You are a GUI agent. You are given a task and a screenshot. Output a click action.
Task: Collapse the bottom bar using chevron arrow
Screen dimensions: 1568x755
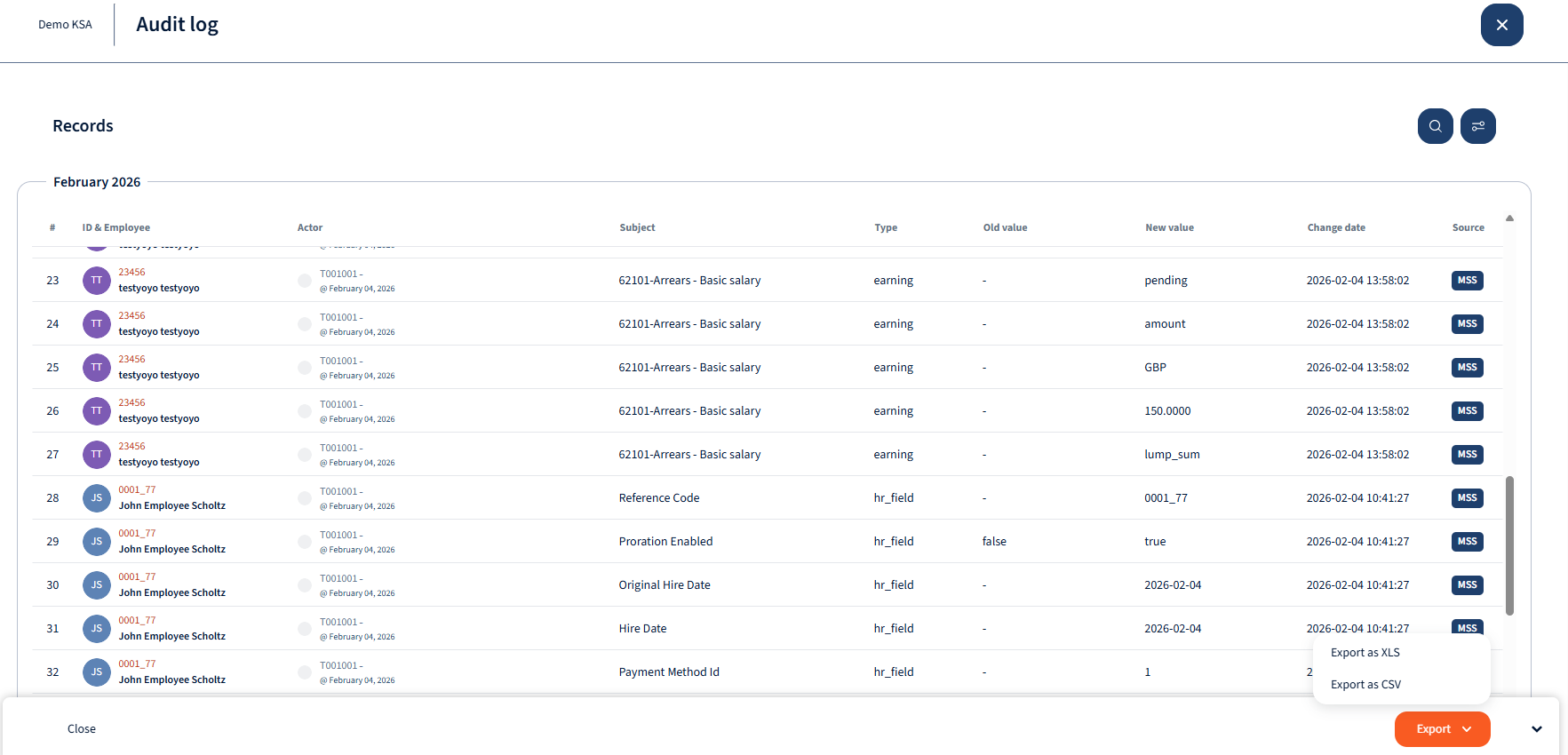pyautogui.click(x=1536, y=729)
